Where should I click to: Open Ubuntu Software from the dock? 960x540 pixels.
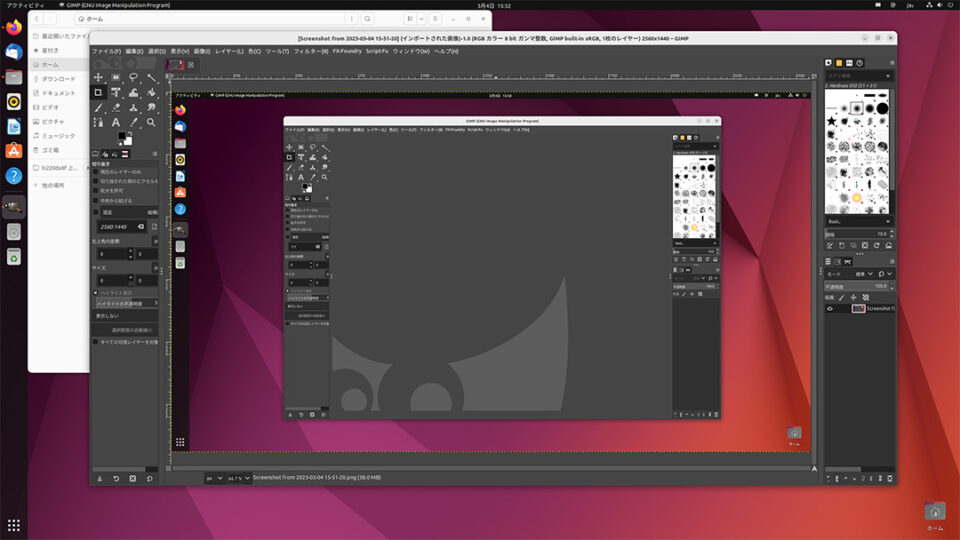coord(13,151)
